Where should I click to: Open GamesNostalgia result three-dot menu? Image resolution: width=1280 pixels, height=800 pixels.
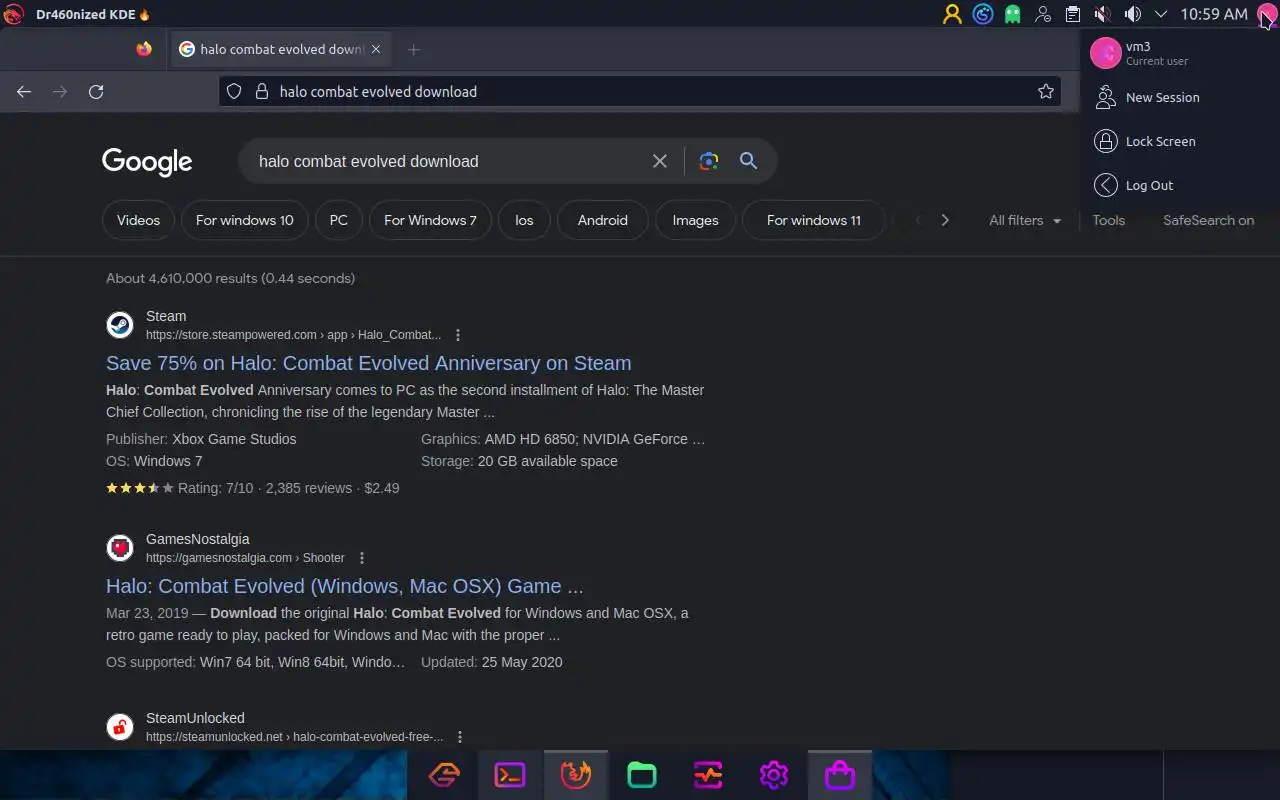tap(362, 558)
